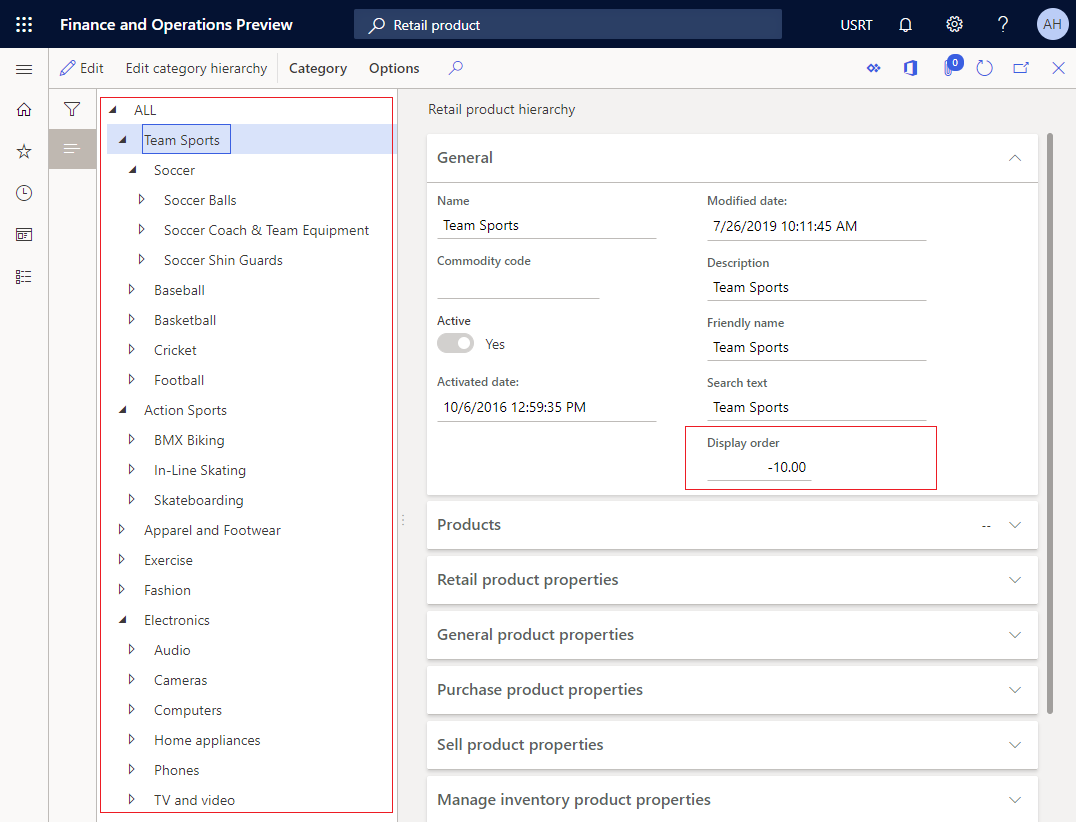Expand the Soccer Balls node arrow
The width and height of the screenshot is (1076, 822).
142,200
